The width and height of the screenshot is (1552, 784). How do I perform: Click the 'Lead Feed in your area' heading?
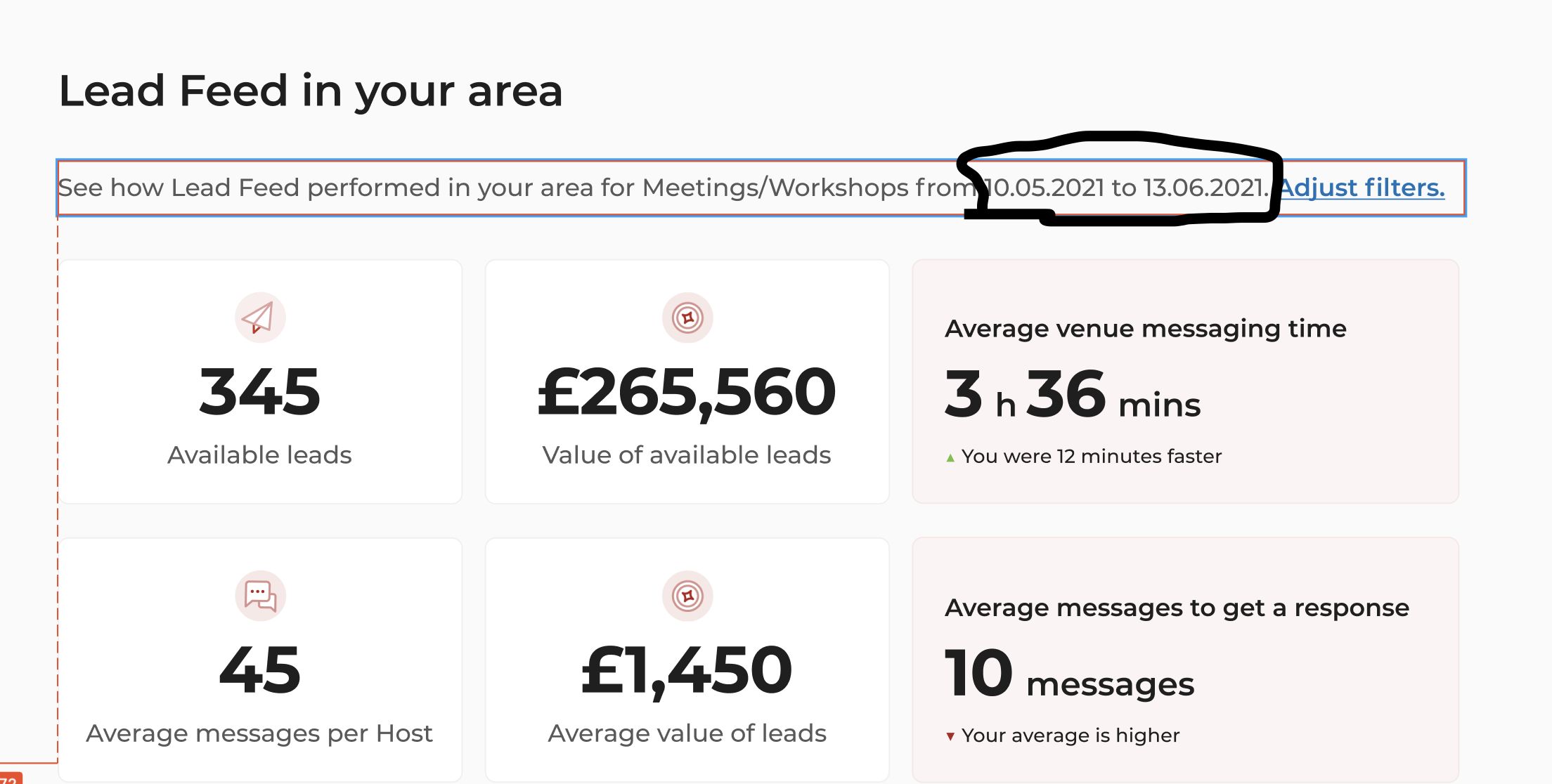(x=311, y=91)
